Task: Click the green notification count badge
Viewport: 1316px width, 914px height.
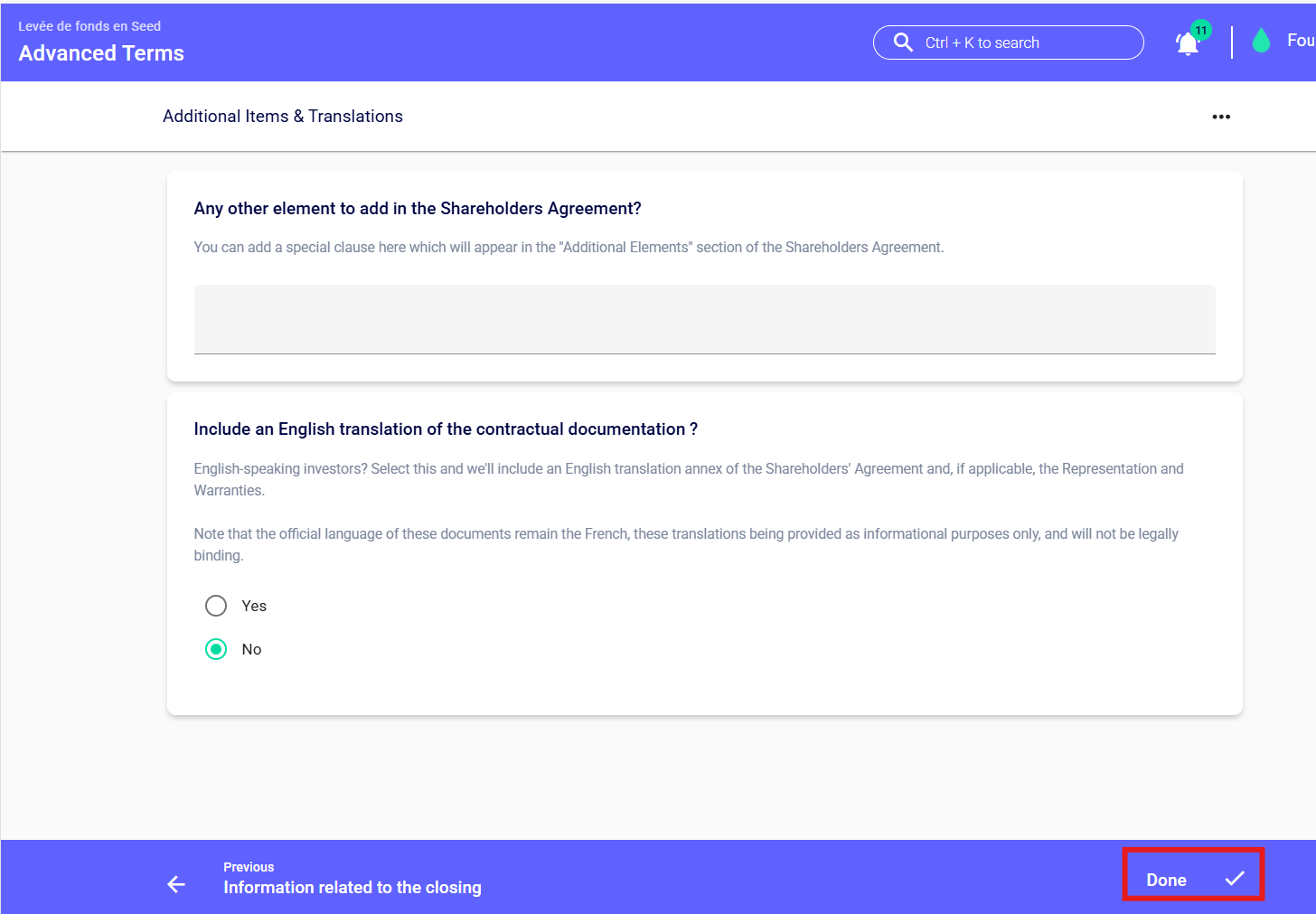Action: pos(1200,30)
